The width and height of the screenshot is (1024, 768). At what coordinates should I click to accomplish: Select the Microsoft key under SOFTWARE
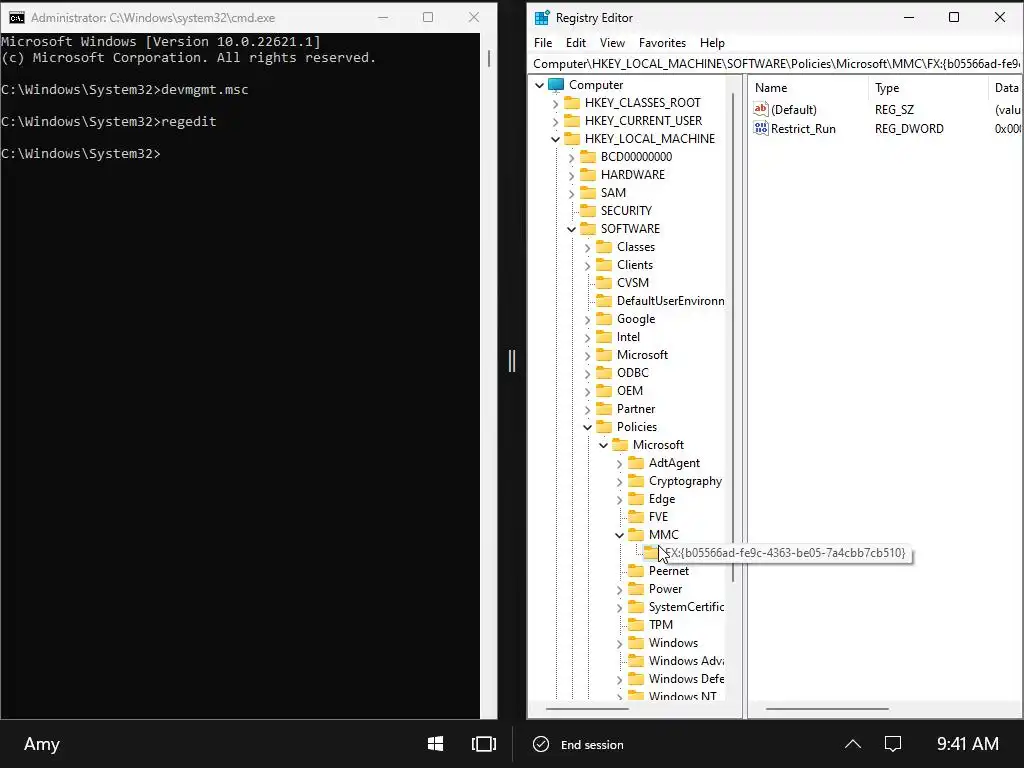click(x=642, y=355)
